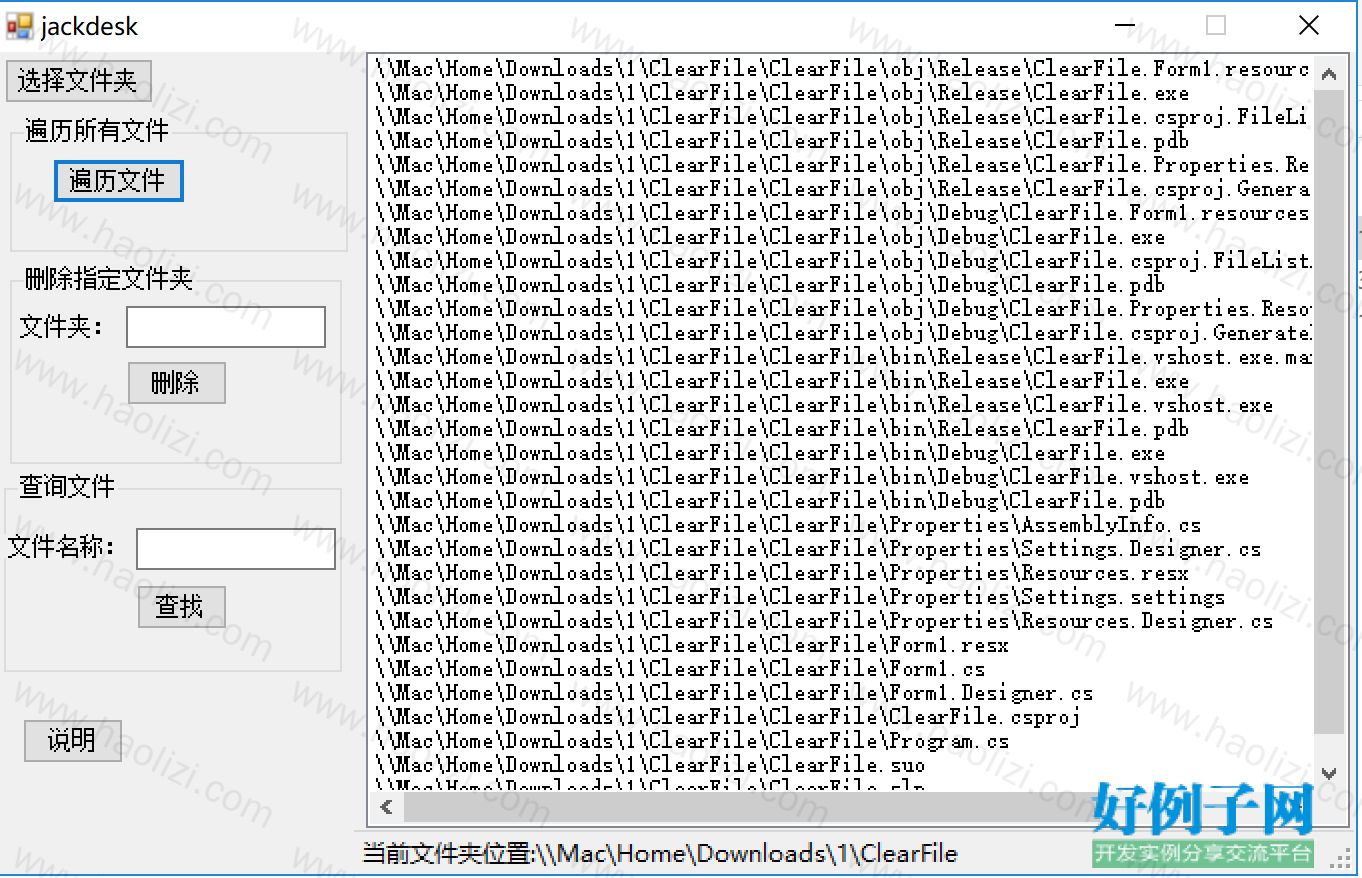Select the Properties\AssemblyInfo.cs line

(789, 525)
